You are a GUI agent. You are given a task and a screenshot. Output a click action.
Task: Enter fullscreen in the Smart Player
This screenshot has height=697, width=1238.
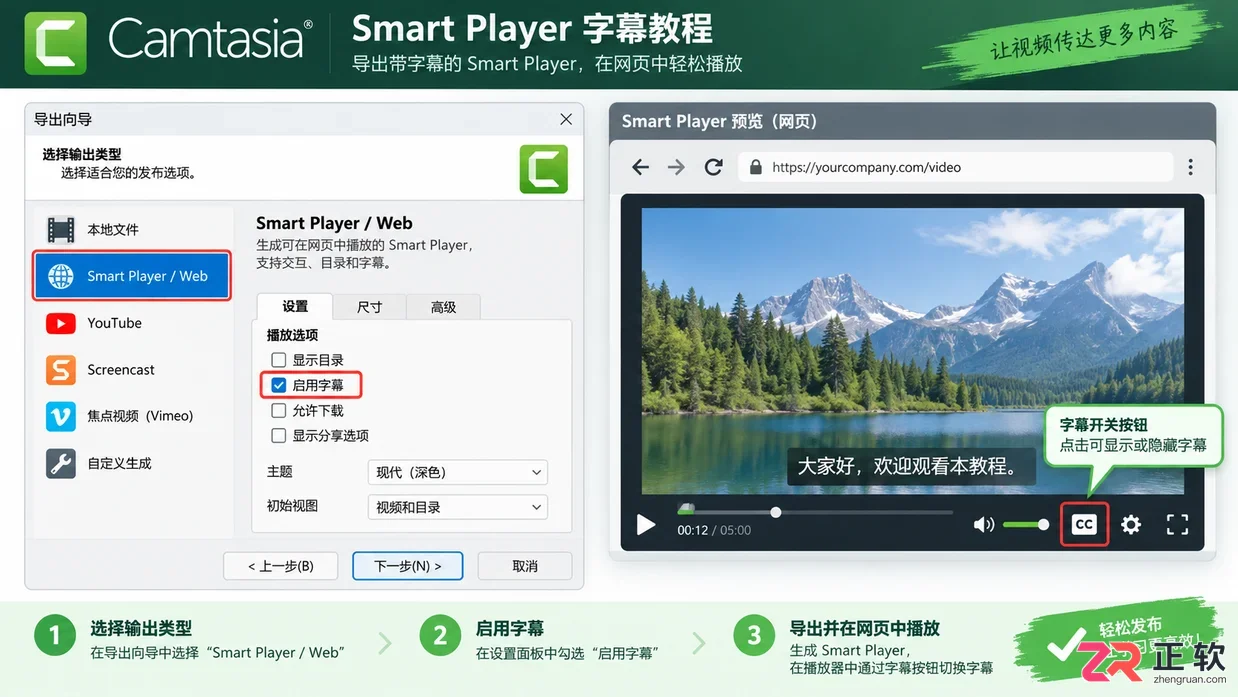(1178, 524)
